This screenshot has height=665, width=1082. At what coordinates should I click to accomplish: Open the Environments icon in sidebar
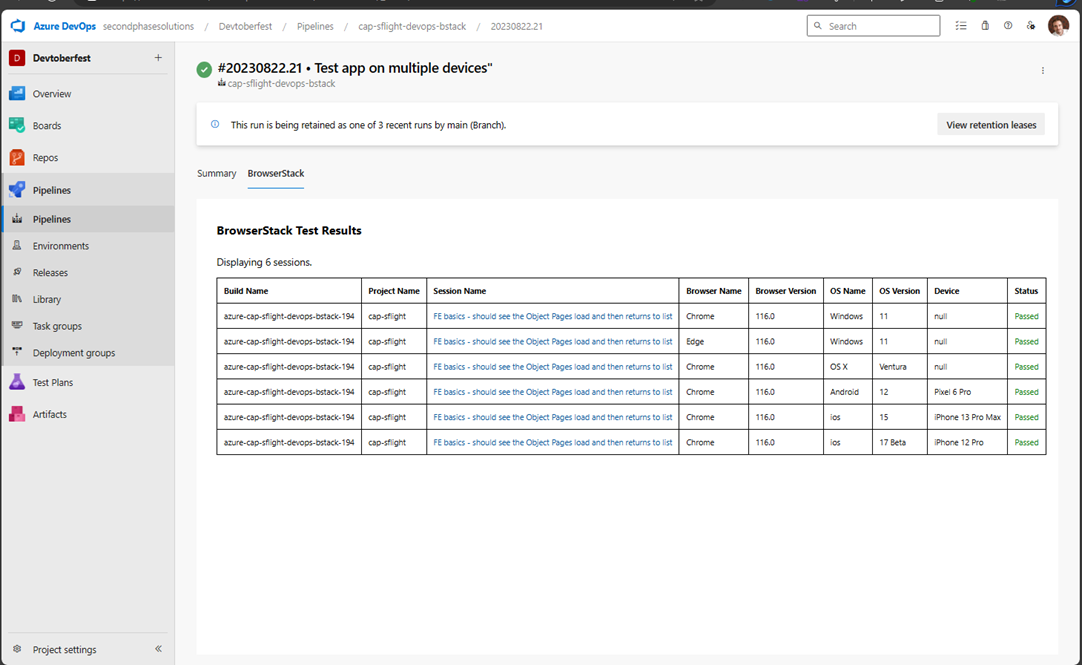point(17,246)
